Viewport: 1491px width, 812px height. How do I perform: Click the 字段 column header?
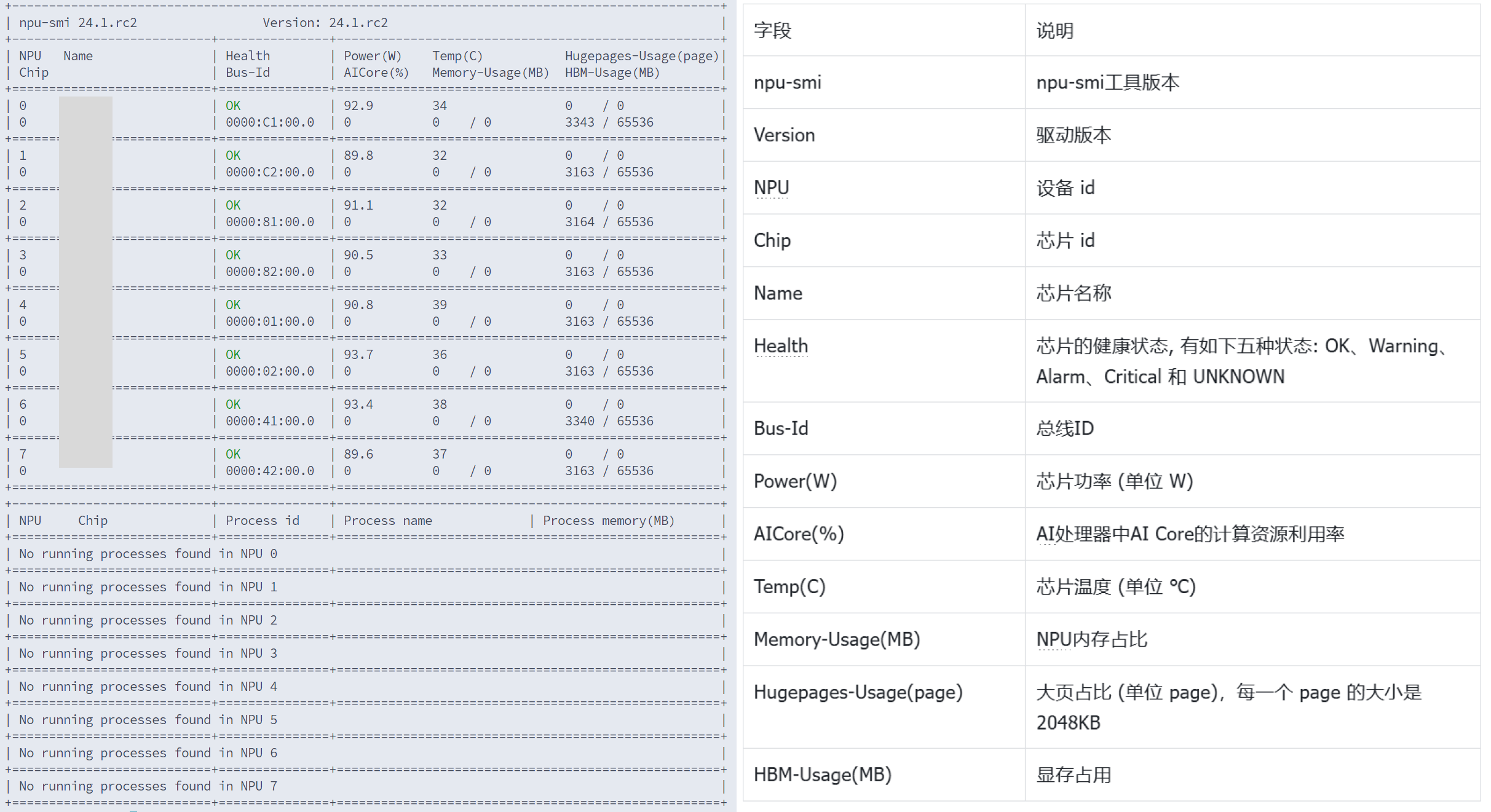coord(772,31)
